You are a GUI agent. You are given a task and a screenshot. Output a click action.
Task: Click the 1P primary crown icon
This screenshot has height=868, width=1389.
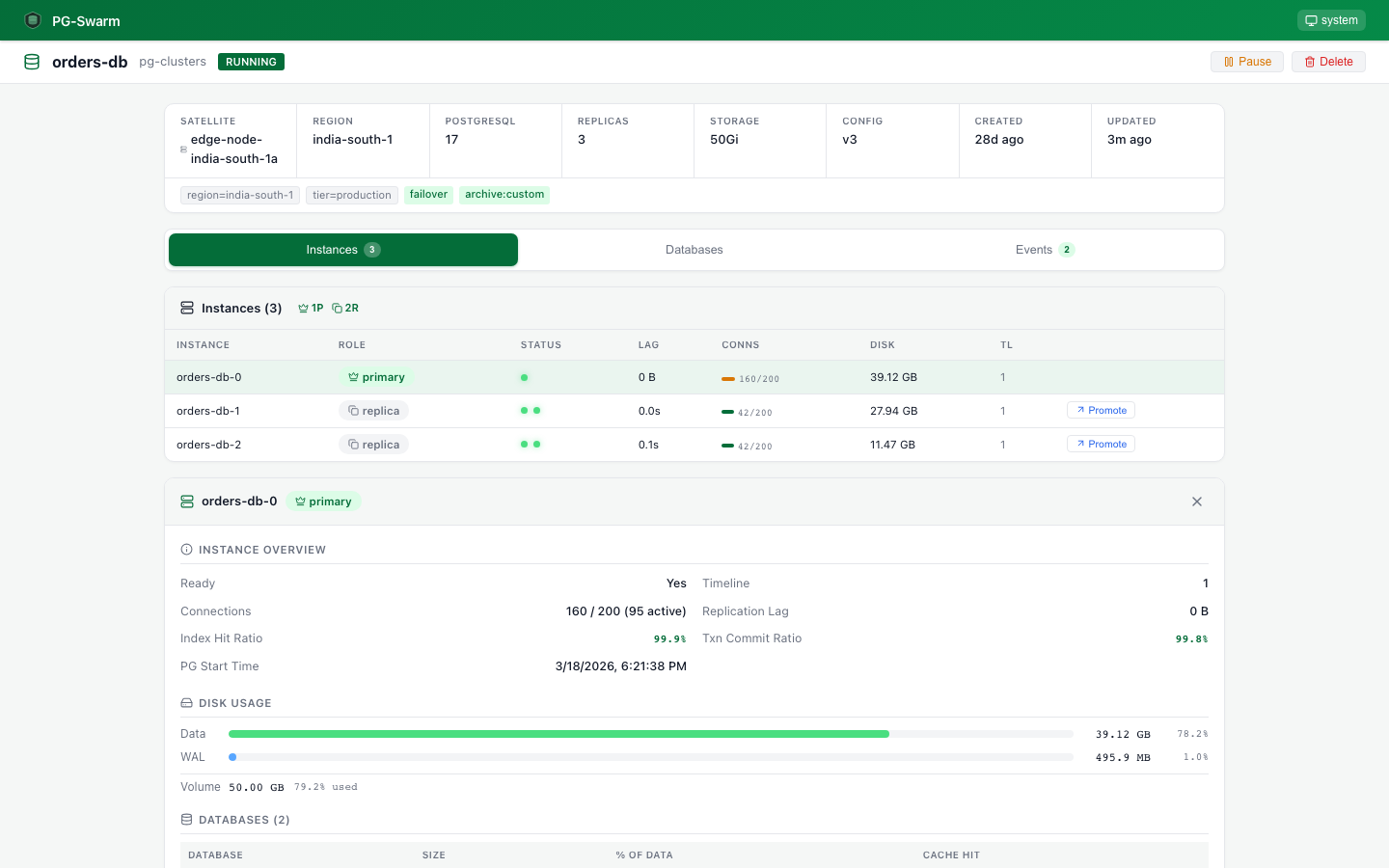click(x=303, y=309)
